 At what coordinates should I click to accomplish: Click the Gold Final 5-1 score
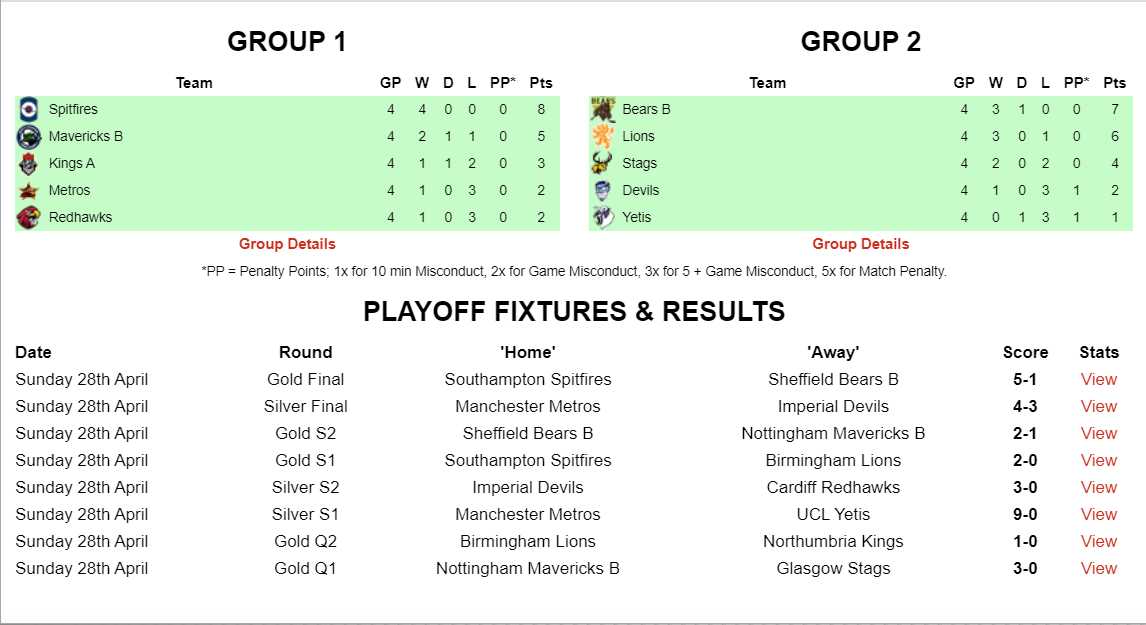pos(1025,379)
